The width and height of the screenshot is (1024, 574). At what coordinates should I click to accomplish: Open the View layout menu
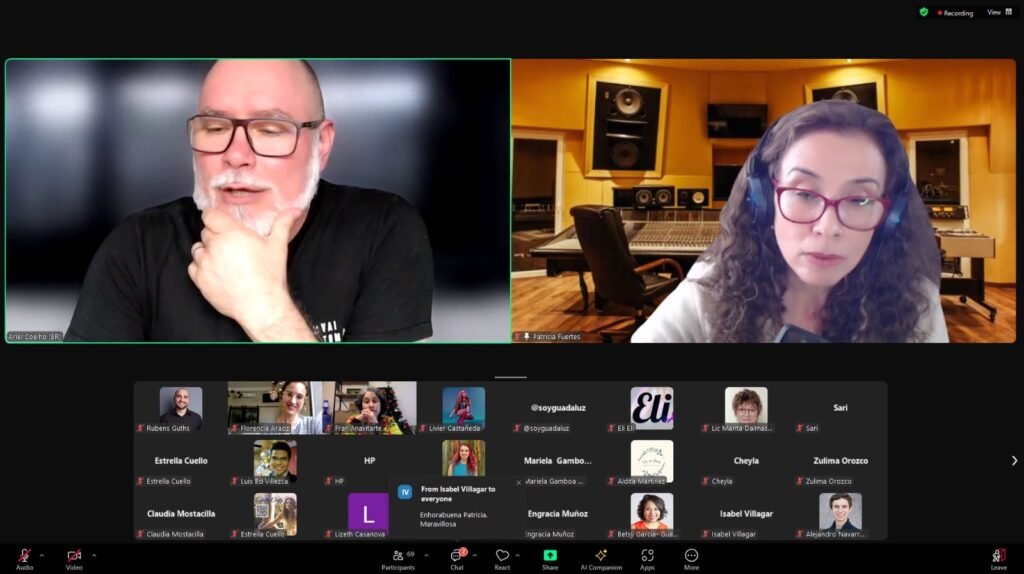click(999, 12)
